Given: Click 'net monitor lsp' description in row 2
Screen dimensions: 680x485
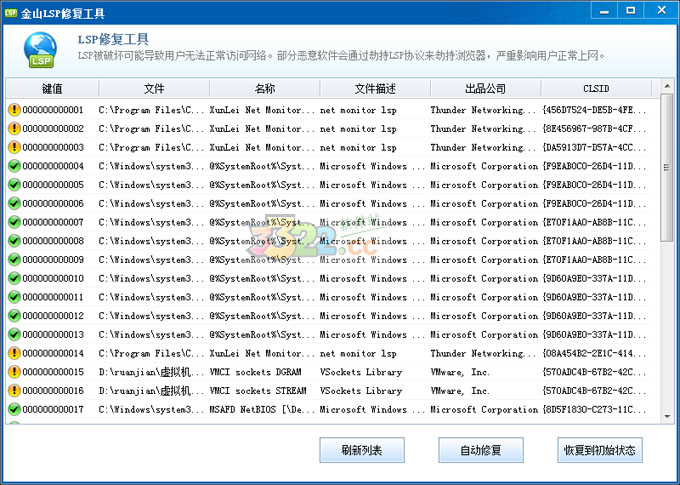Looking at the screenshot, I should (358, 128).
